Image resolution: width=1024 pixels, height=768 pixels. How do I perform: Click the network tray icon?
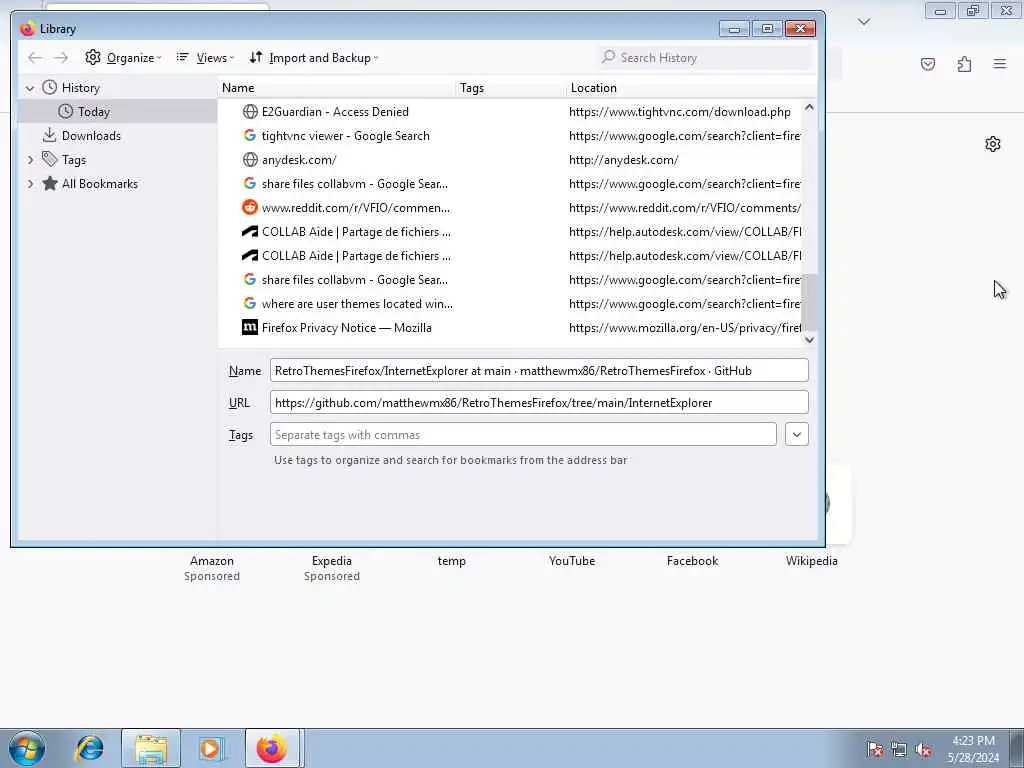click(899, 750)
